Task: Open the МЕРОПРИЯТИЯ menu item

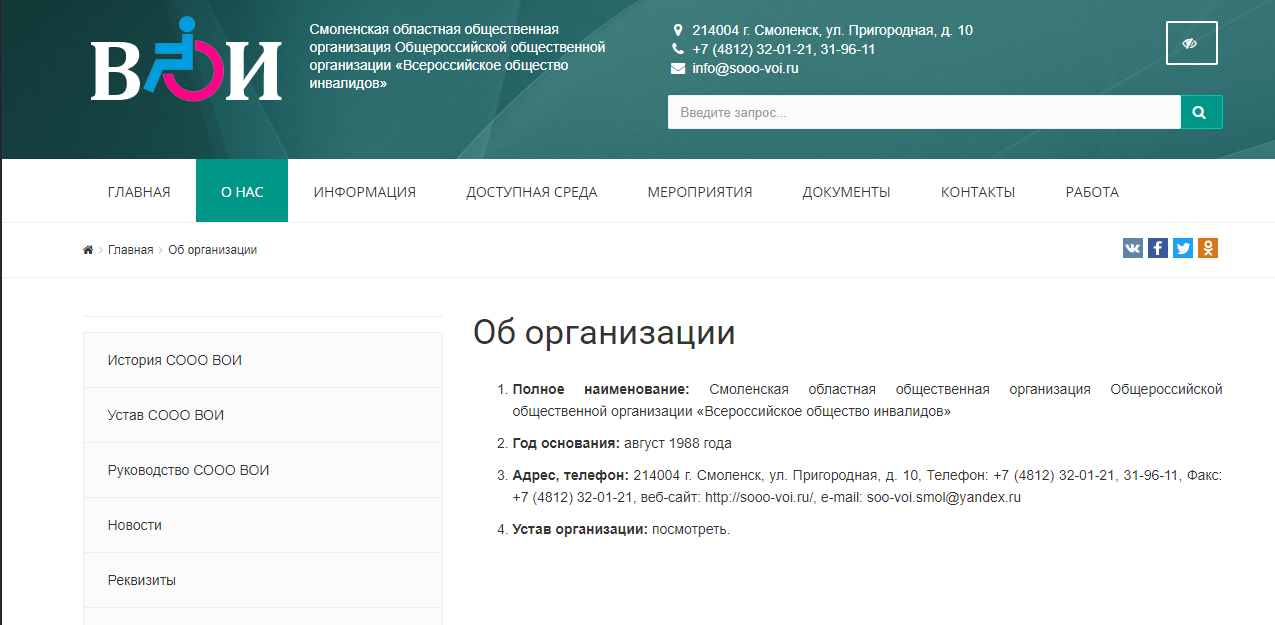Action: [x=700, y=192]
